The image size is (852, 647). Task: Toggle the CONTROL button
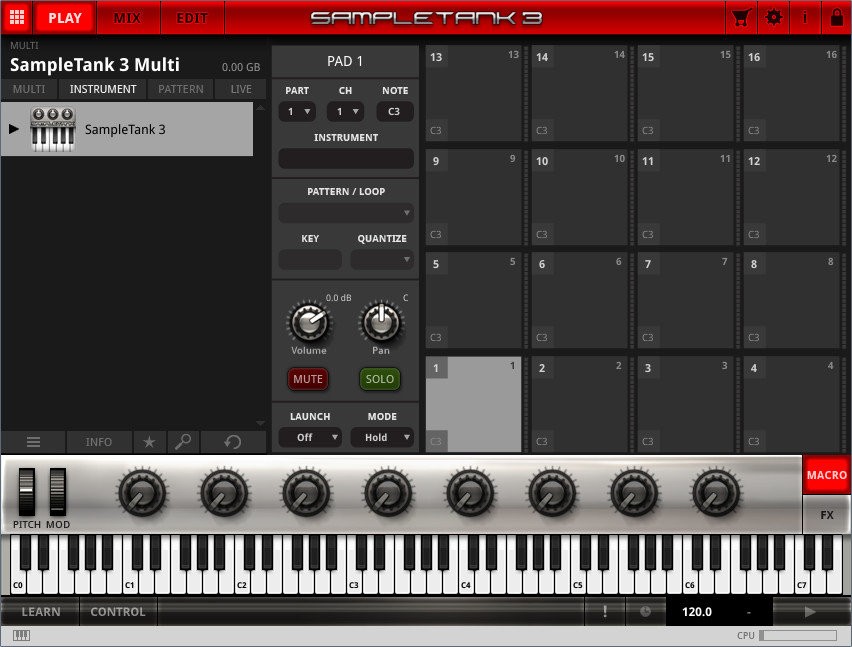(118, 612)
